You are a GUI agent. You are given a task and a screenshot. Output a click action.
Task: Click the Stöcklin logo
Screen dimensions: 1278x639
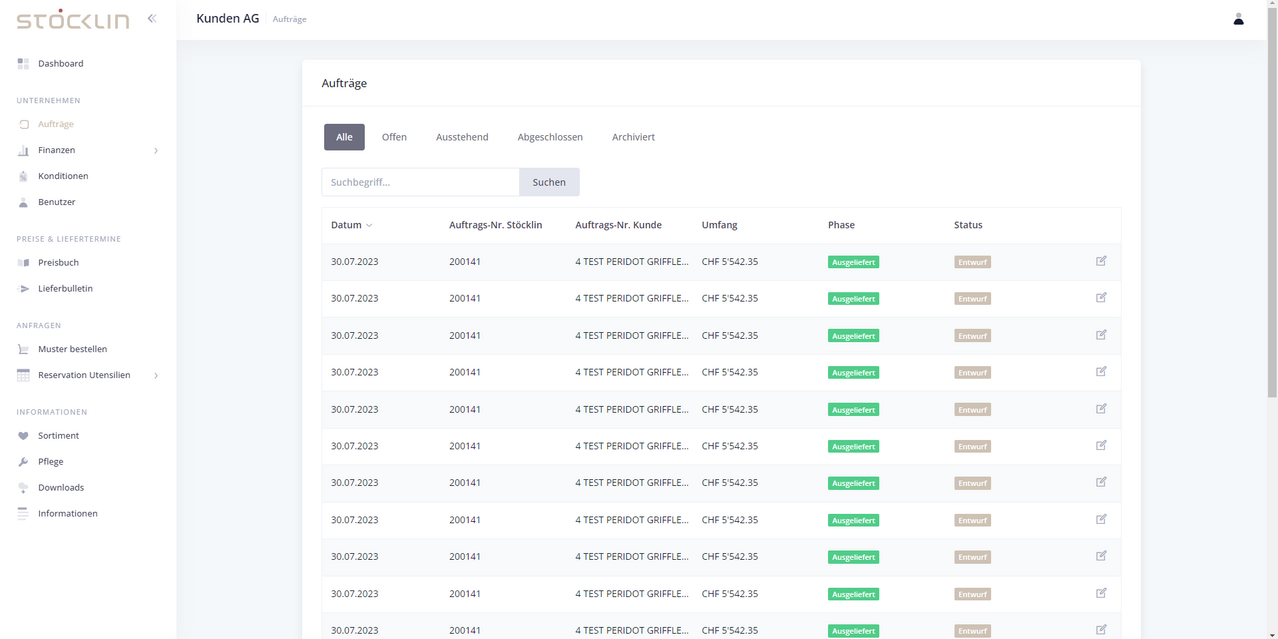click(x=72, y=18)
